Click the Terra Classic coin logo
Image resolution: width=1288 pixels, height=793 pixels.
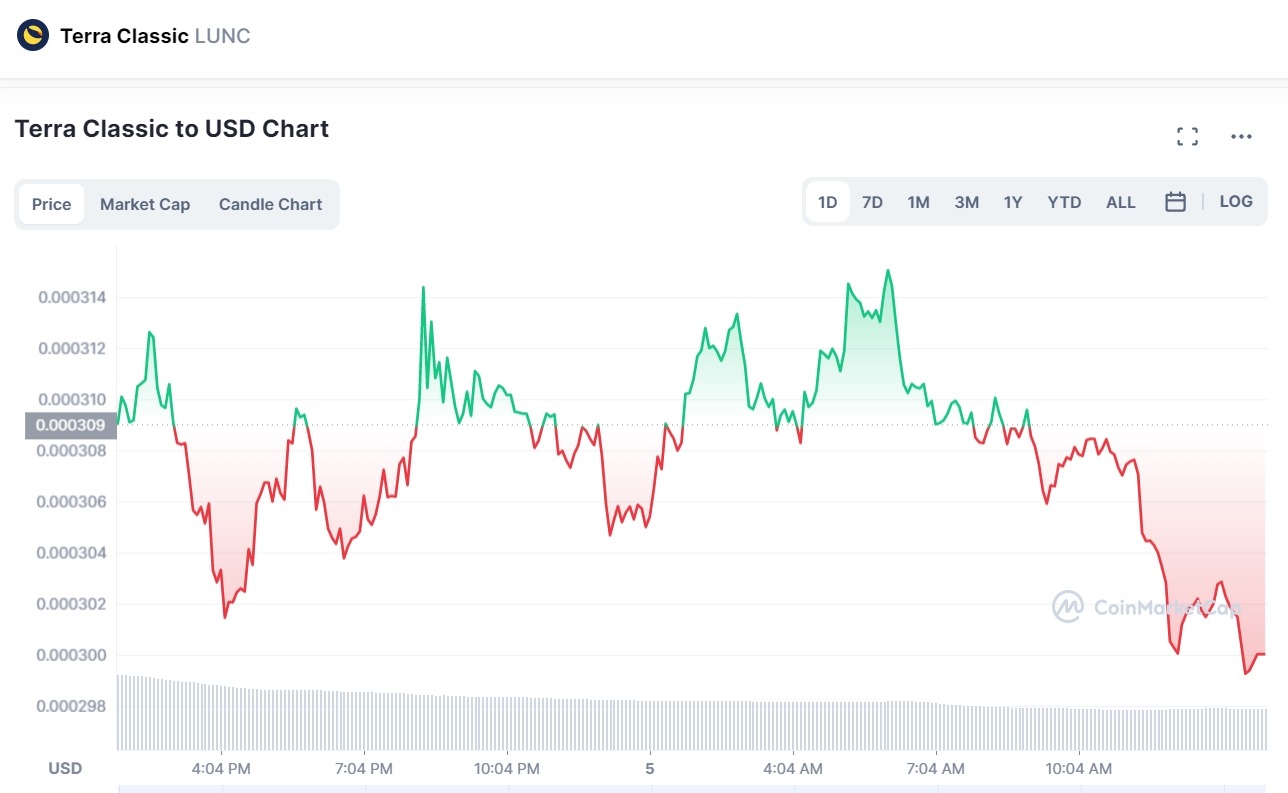pos(33,36)
